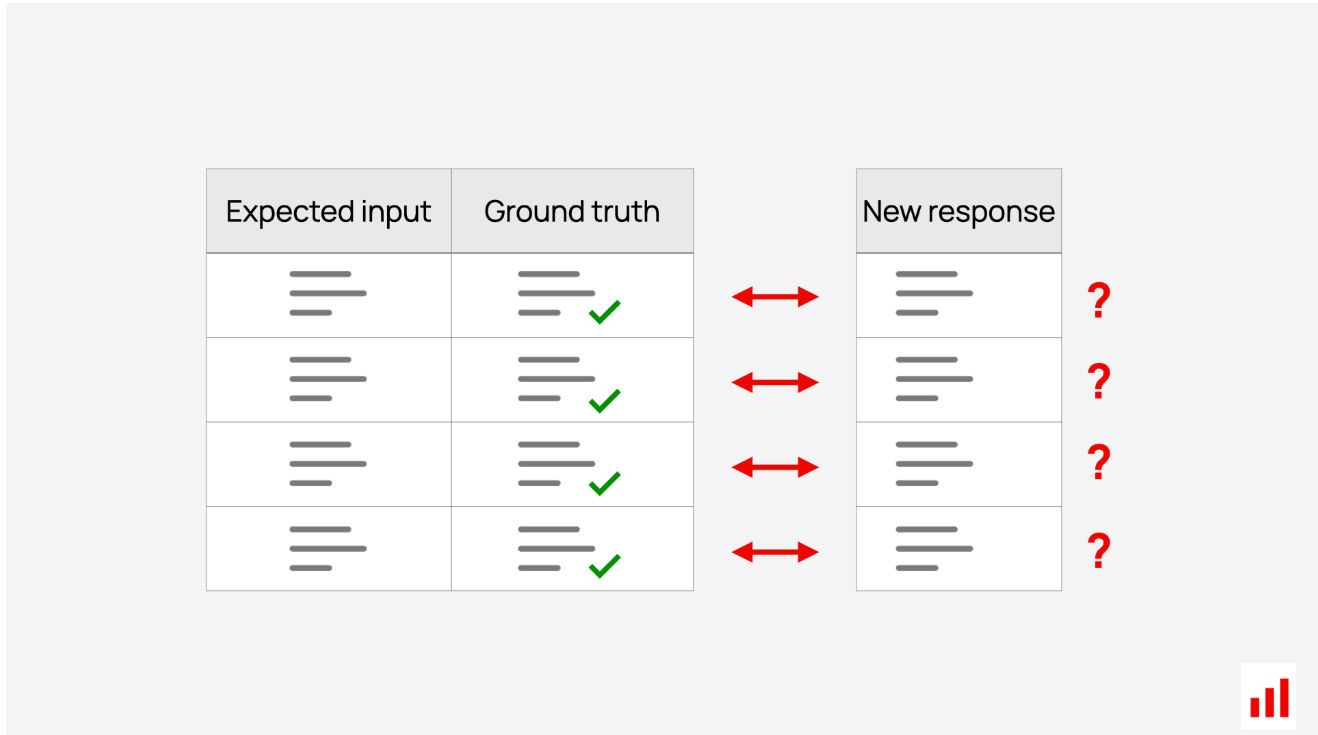Click the first row's green checkmark
This screenshot has width=1318, height=735.
604,312
